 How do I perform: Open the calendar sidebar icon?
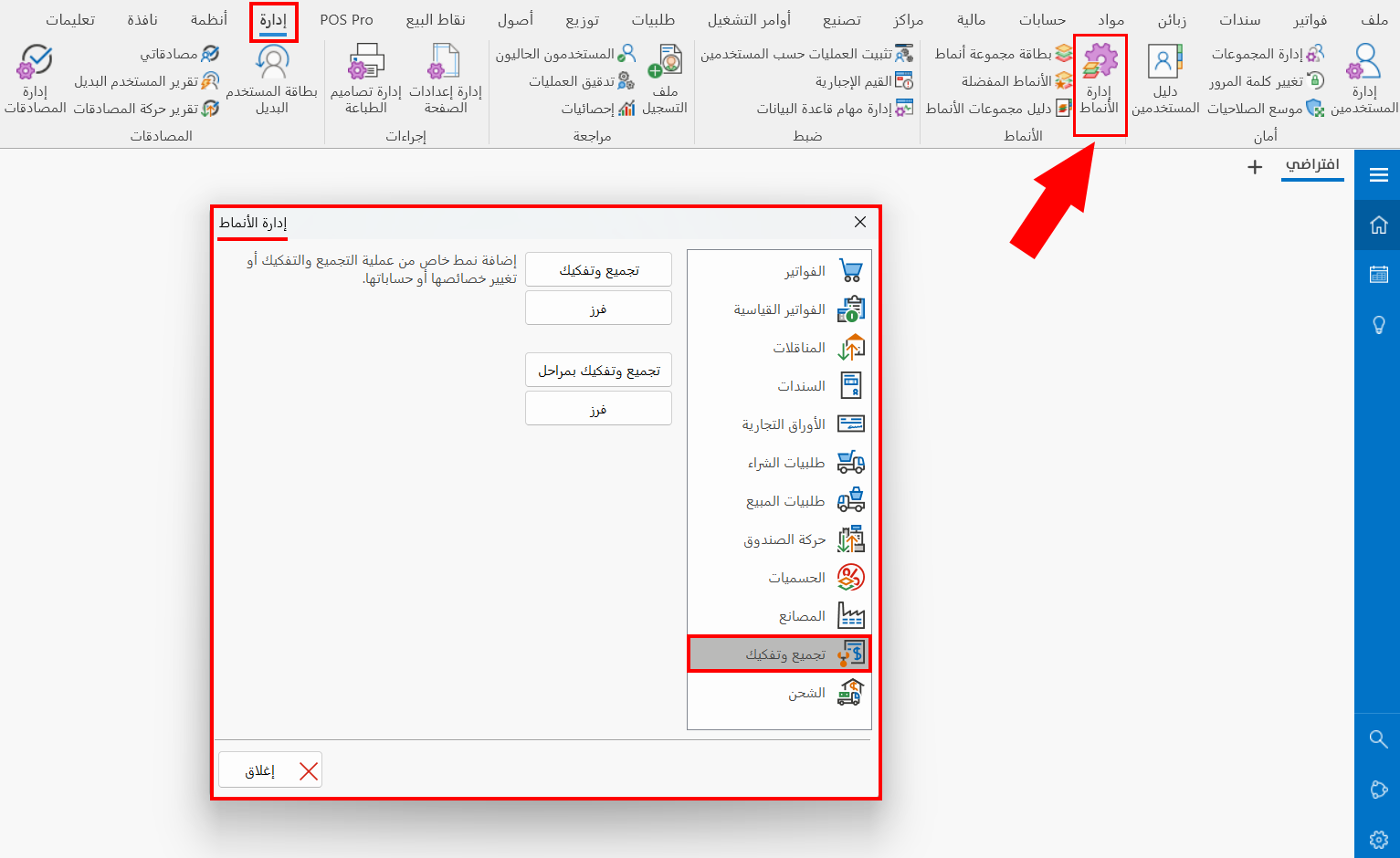pos(1379,274)
